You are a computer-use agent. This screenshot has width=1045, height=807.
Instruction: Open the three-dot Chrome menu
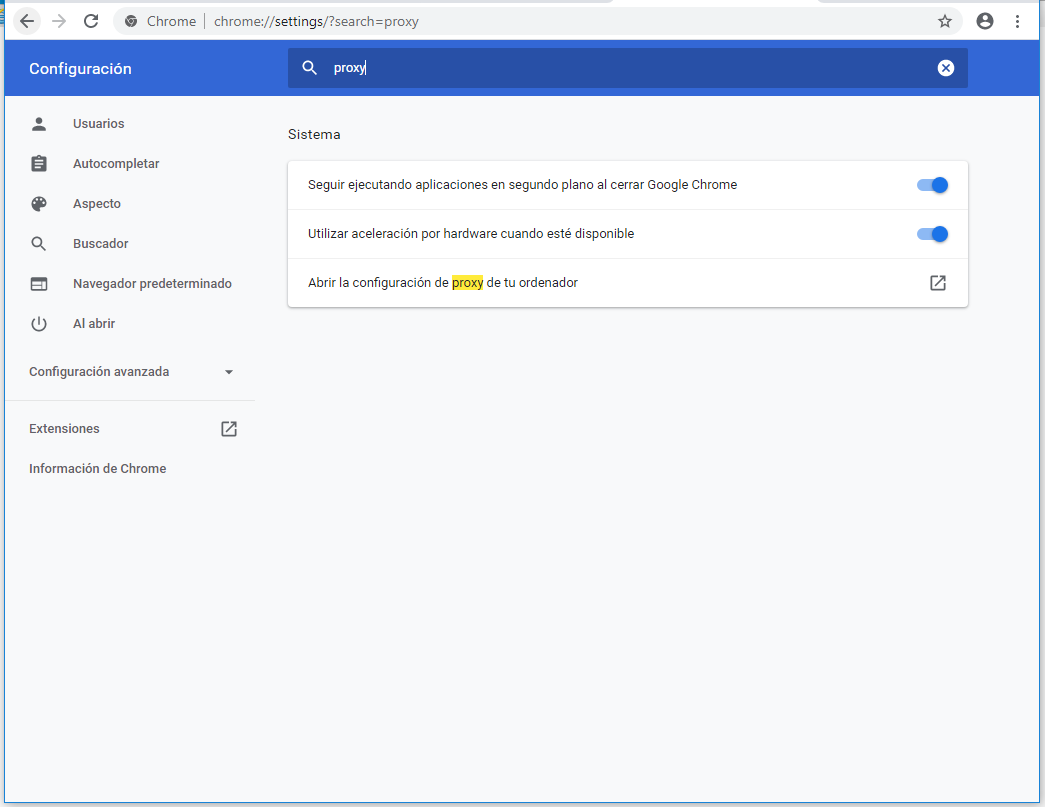pos(1018,21)
